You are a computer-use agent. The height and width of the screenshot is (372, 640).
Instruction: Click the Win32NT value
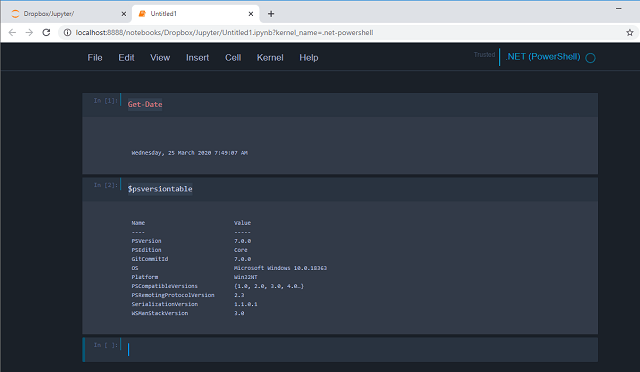coord(245,277)
